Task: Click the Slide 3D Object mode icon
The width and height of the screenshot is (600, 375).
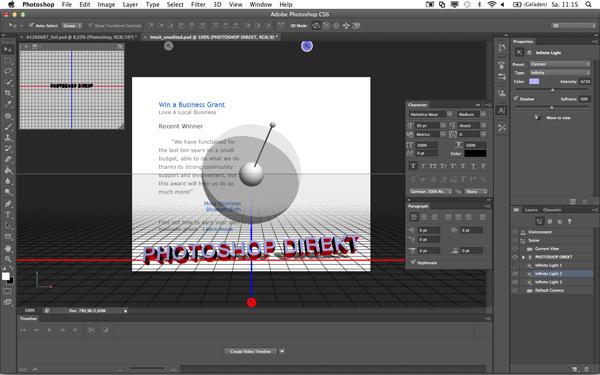Action: pyautogui.click(x=346, y=26)
